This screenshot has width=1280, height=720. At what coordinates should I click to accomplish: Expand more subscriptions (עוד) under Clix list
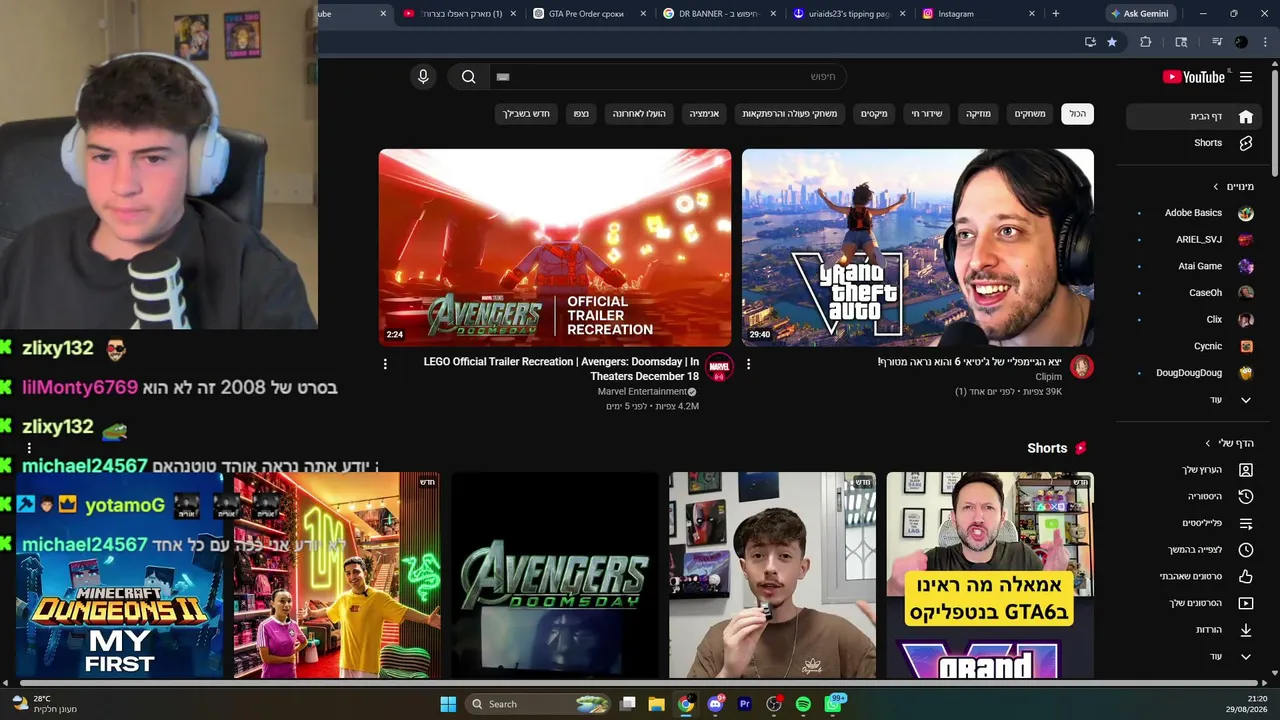pos(1192,400)
